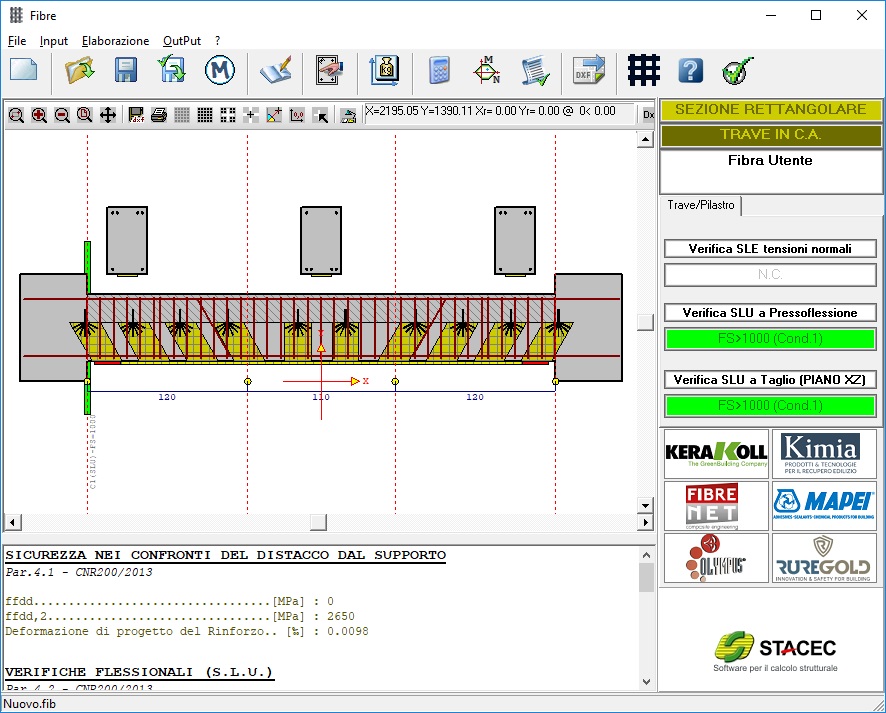
Task: Open the section definition hand icon
Action: [330, 70]
